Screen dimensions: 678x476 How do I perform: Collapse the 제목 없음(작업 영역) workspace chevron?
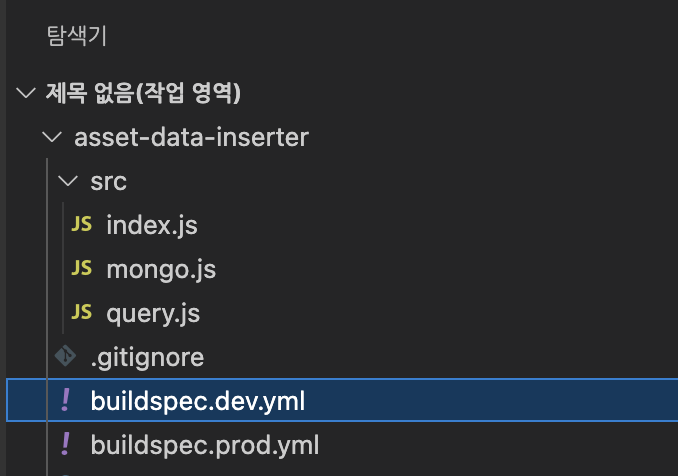pos(24,94)
